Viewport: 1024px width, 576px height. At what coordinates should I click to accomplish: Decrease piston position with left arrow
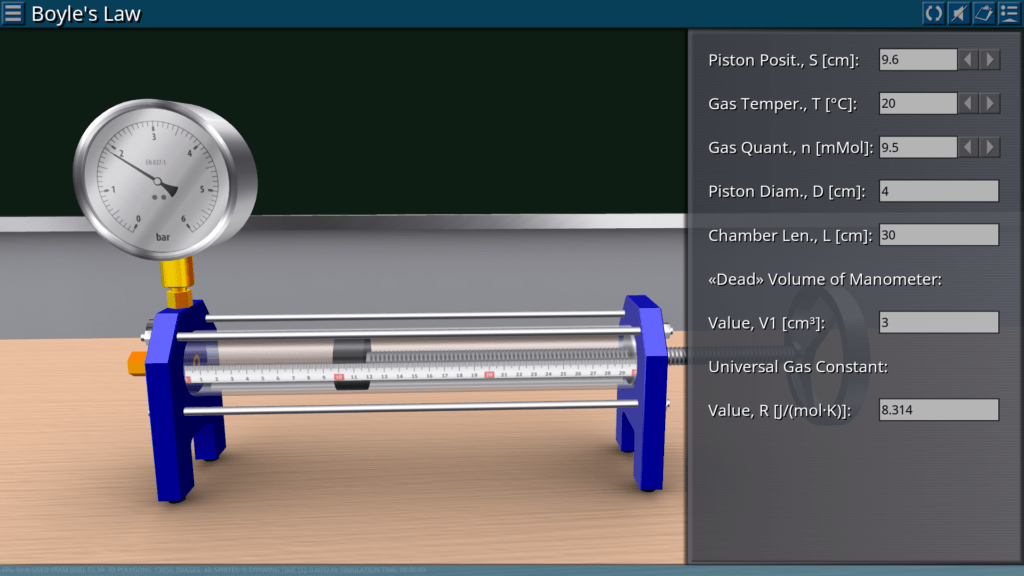click(968, 60)
